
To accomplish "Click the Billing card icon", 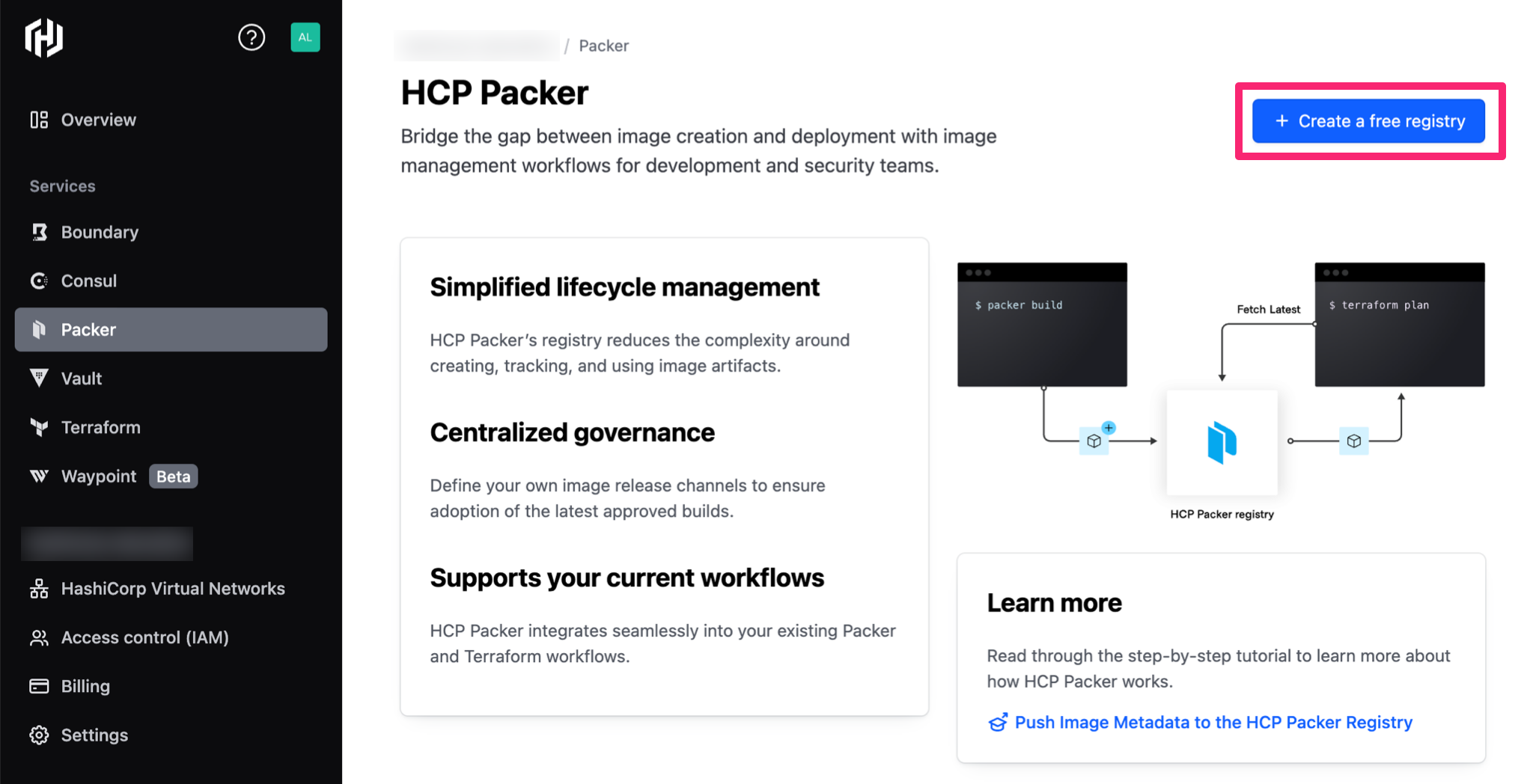I will pos(39,686).
